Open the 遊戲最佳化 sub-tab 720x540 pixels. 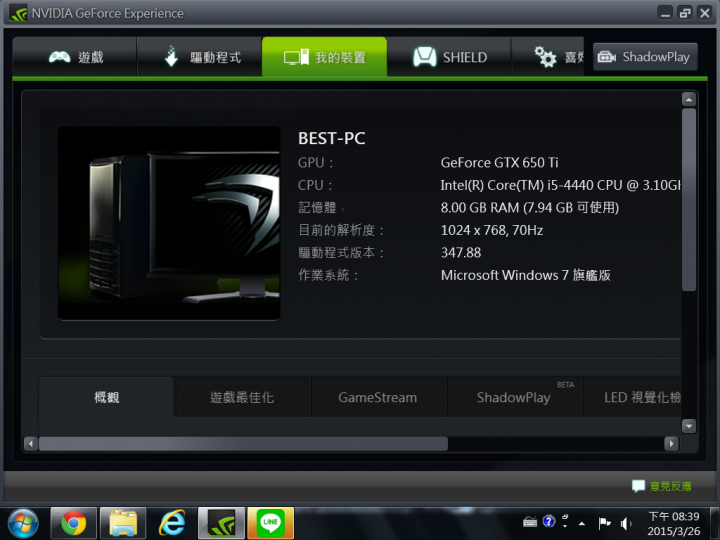(242, 397)
